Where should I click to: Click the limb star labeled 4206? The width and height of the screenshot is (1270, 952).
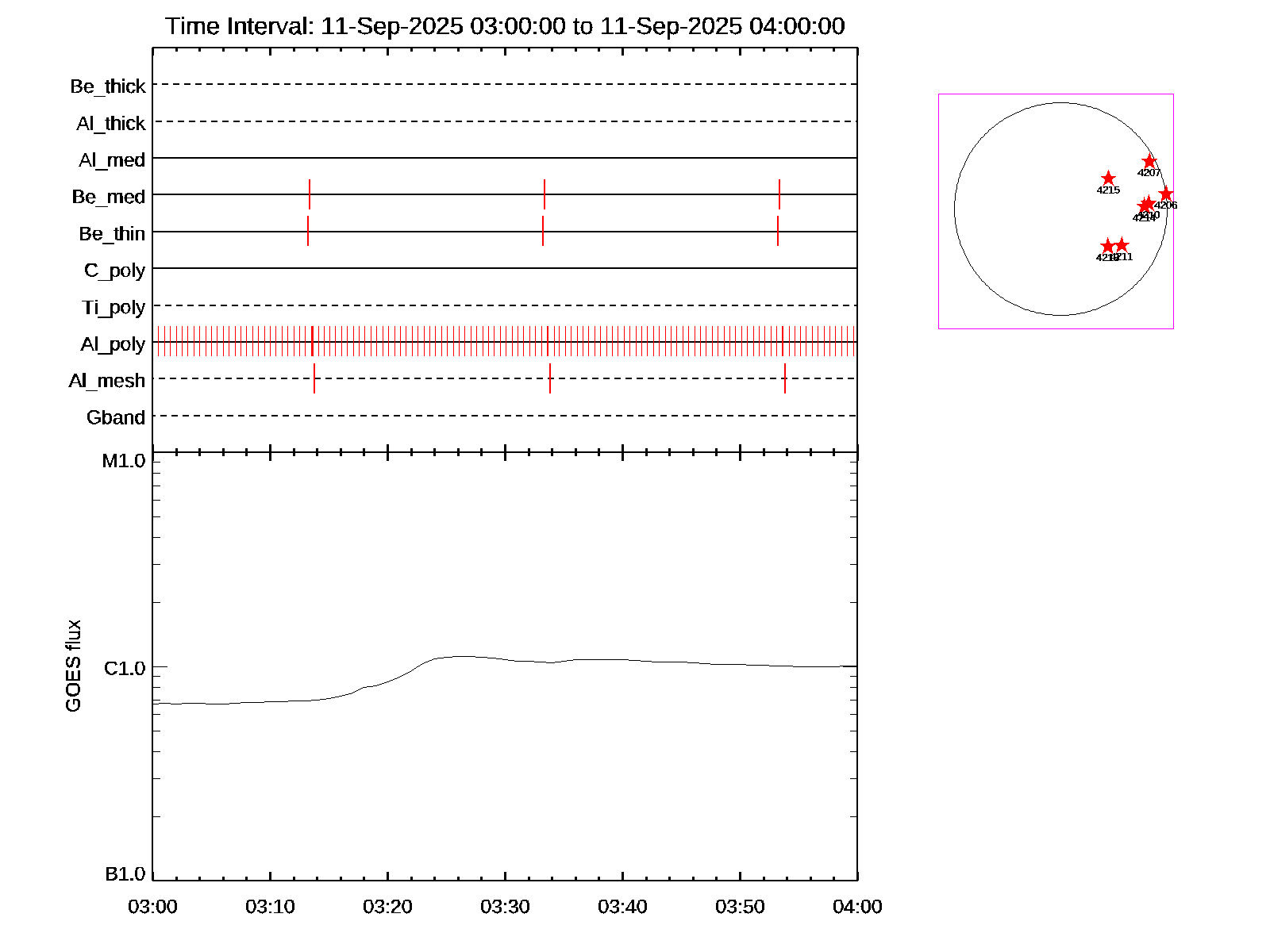pyautogui.click(x=1165, y=194)
